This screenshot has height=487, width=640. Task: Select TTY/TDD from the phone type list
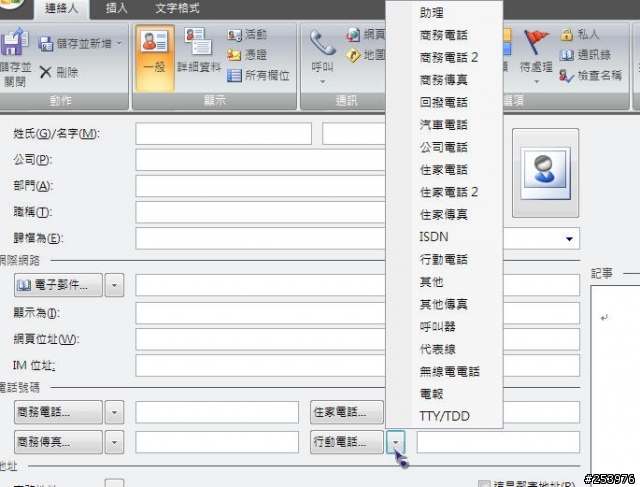[444, 416]
